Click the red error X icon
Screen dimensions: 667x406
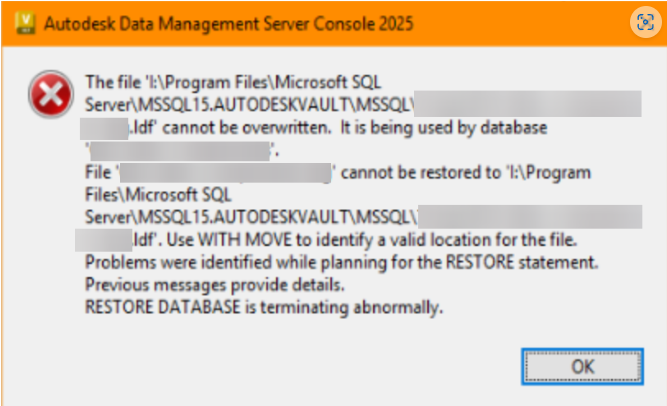click(x=45, y=96)
